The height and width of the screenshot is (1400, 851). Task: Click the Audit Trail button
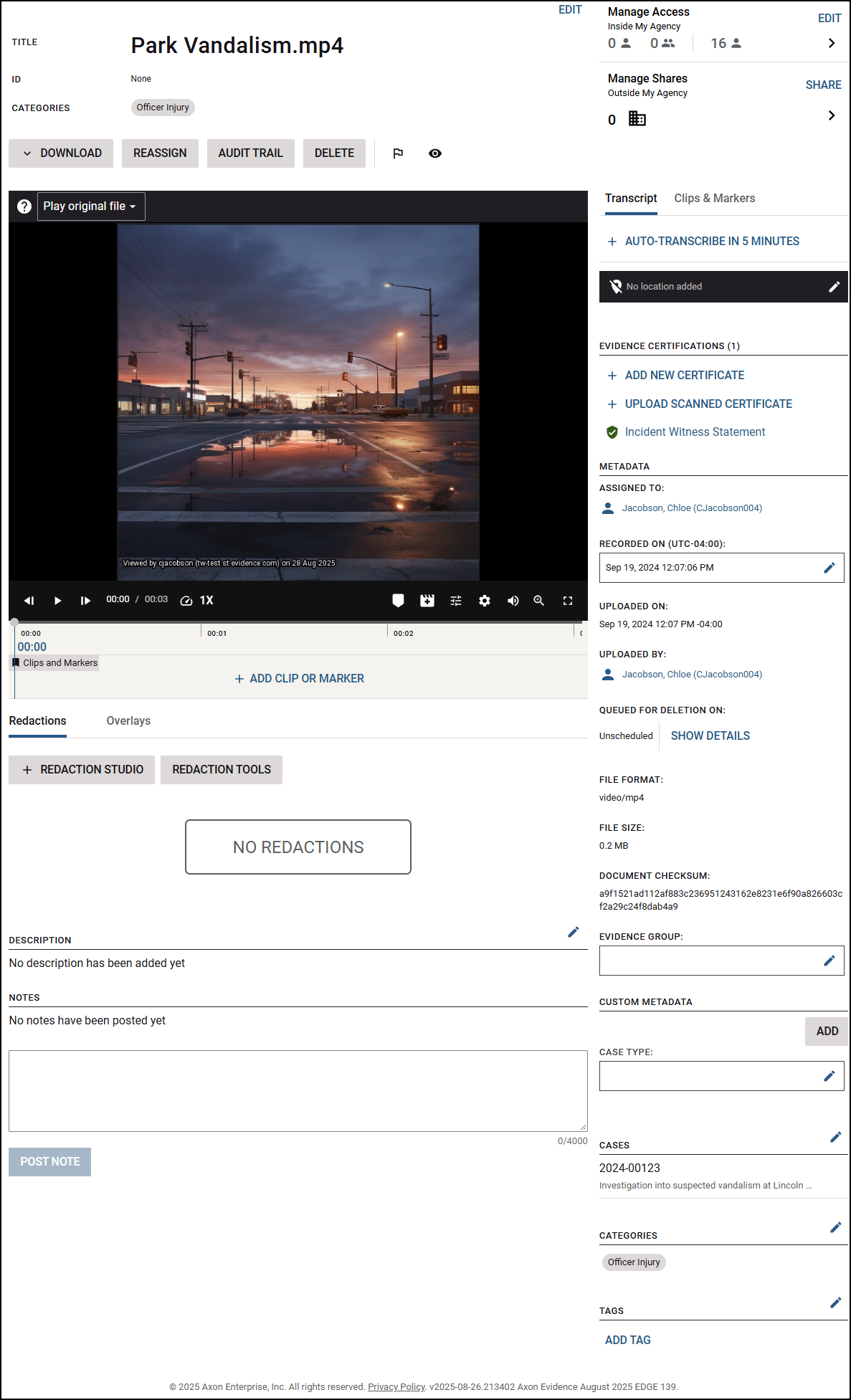point(250,153)
